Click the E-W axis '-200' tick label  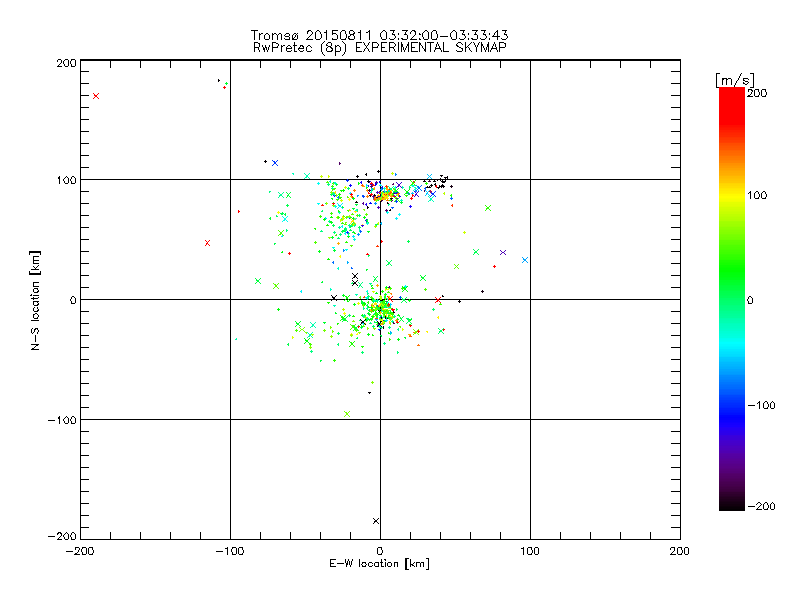tap(80, 551)
